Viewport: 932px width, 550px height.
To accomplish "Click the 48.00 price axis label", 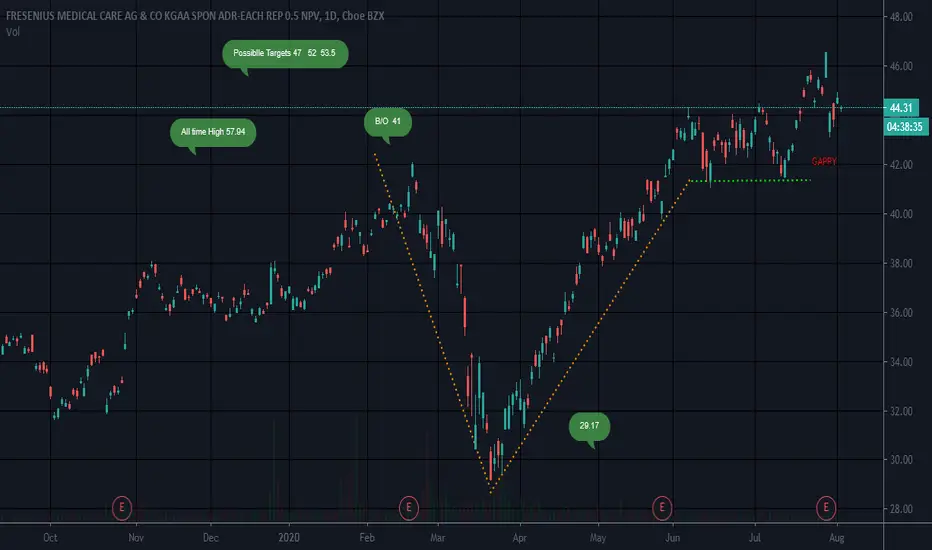I will click(x=900, y=17).
